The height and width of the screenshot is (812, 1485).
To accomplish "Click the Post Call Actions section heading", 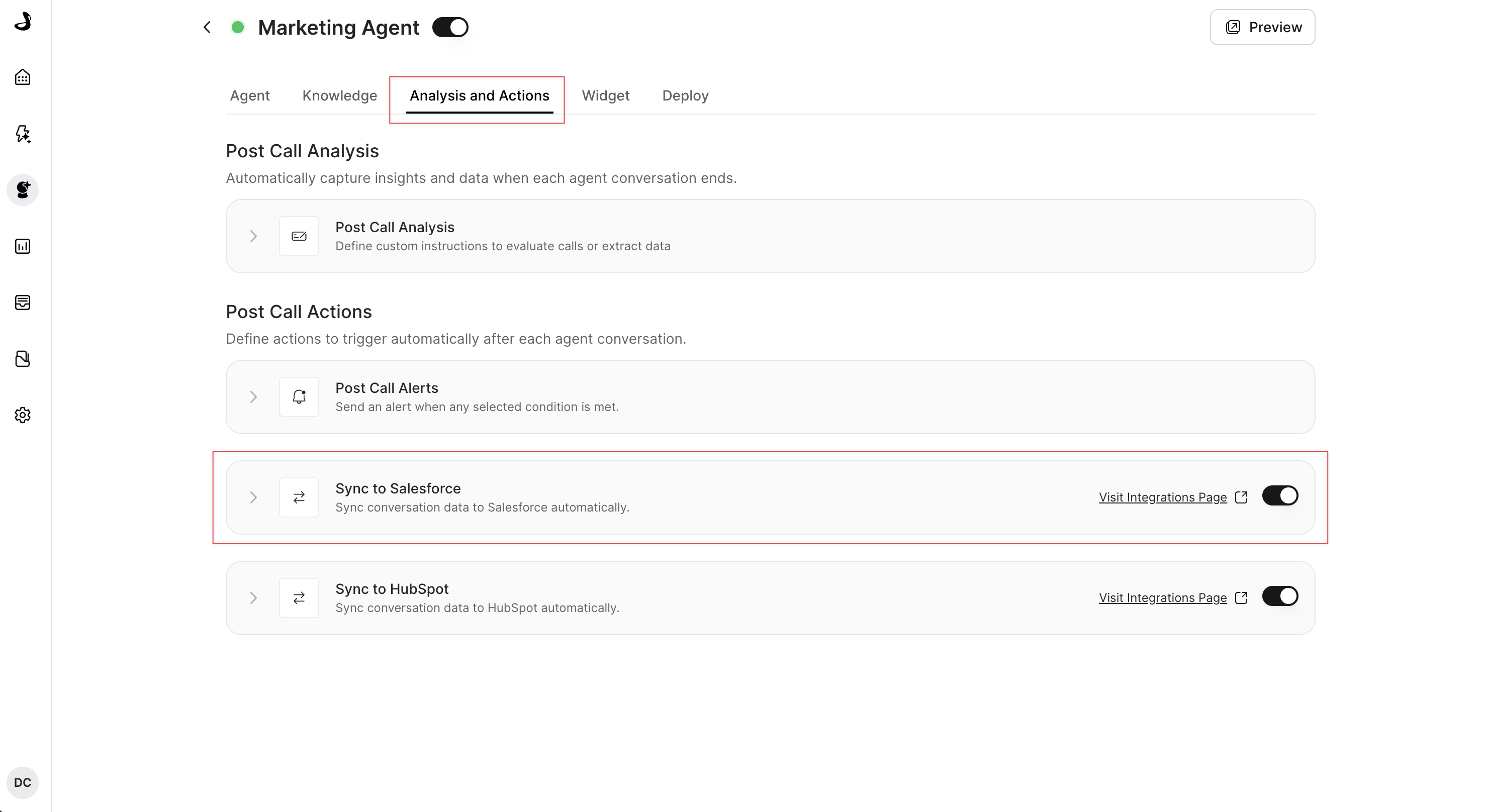I will click(299, 312).
